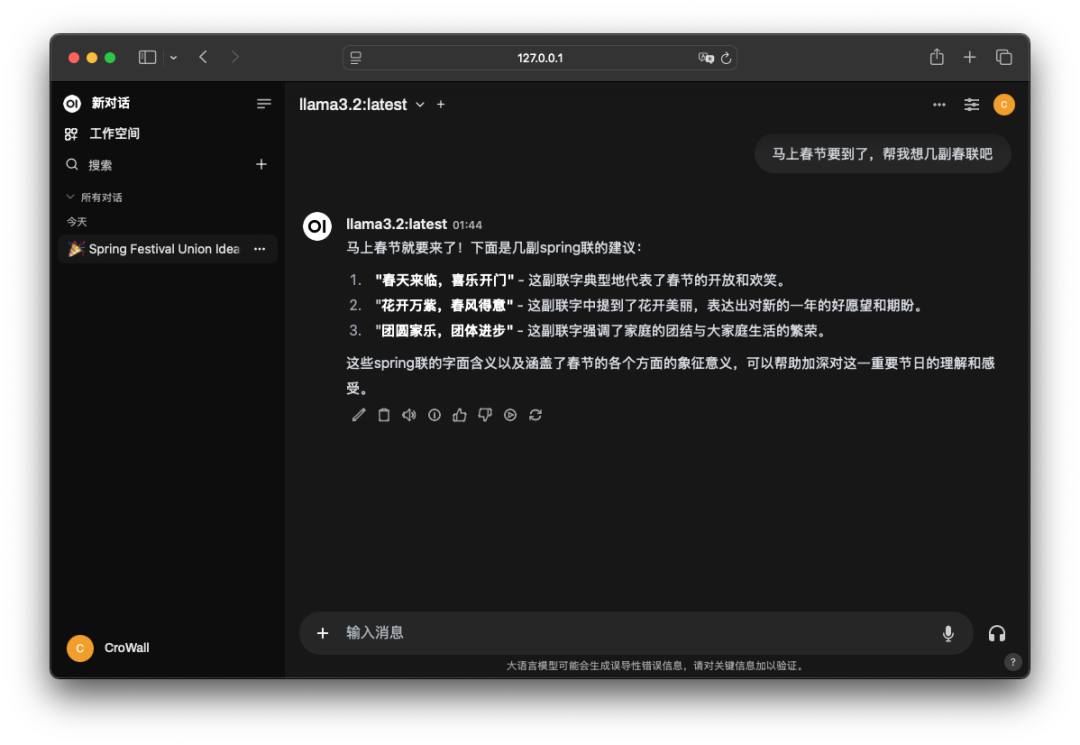Click the 搜索 search field in the sidebar
This screenshot has width=1080, height=745.
(x=100, y=165)
